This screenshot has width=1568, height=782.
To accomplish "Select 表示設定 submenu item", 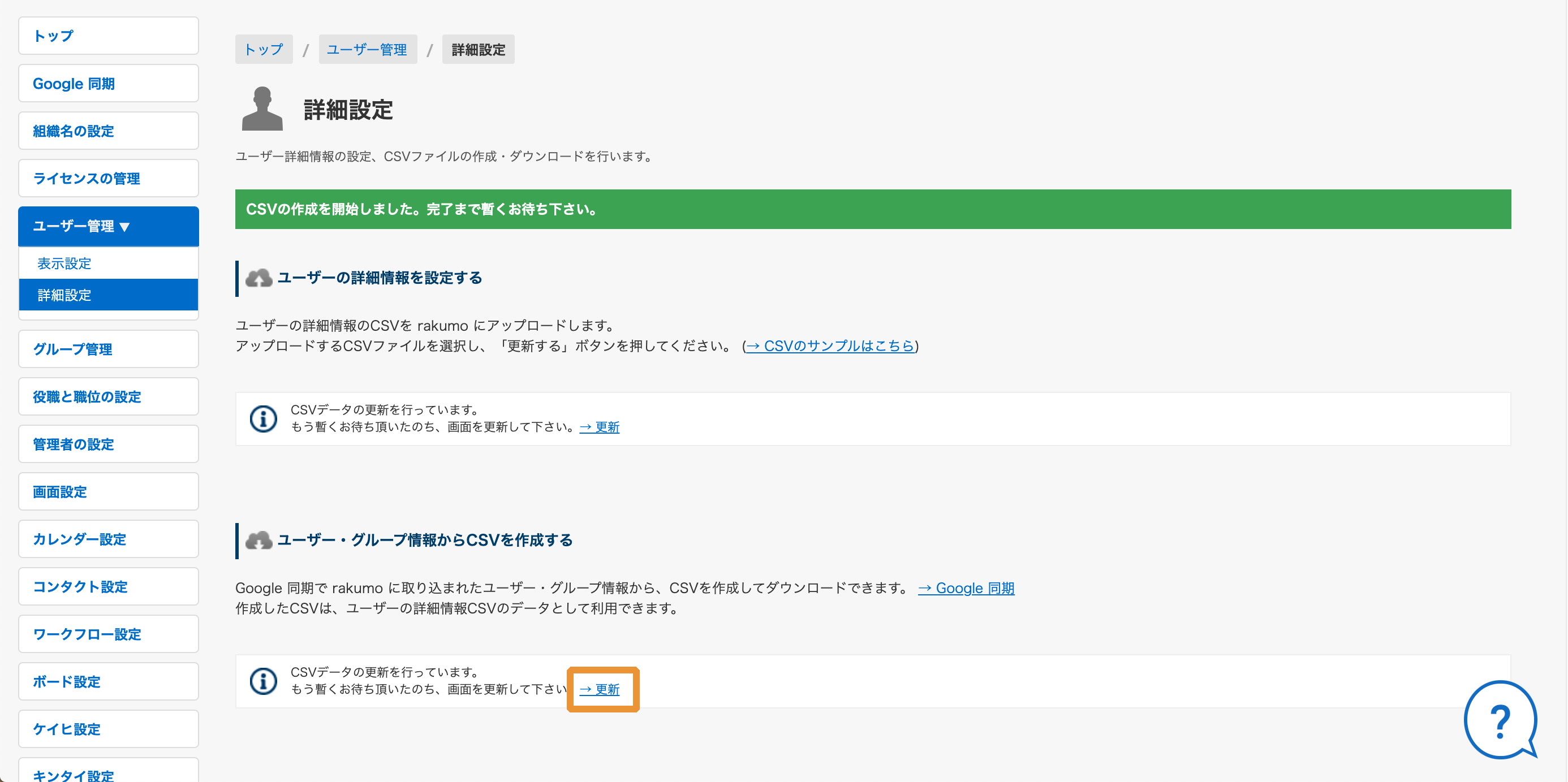I will [x=109, y=263].
